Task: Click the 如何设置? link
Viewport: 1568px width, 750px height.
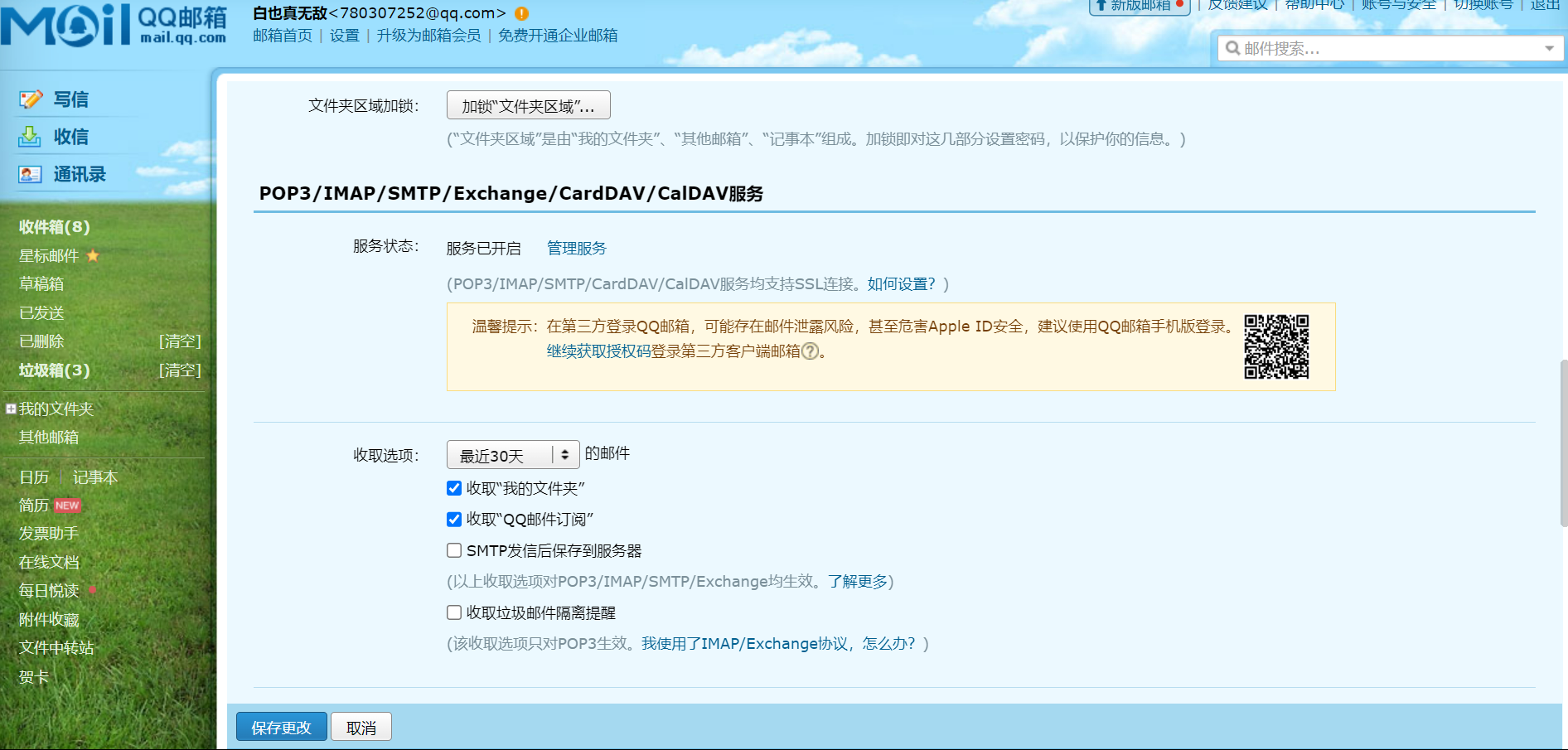Action: click(x=902, y=284)
